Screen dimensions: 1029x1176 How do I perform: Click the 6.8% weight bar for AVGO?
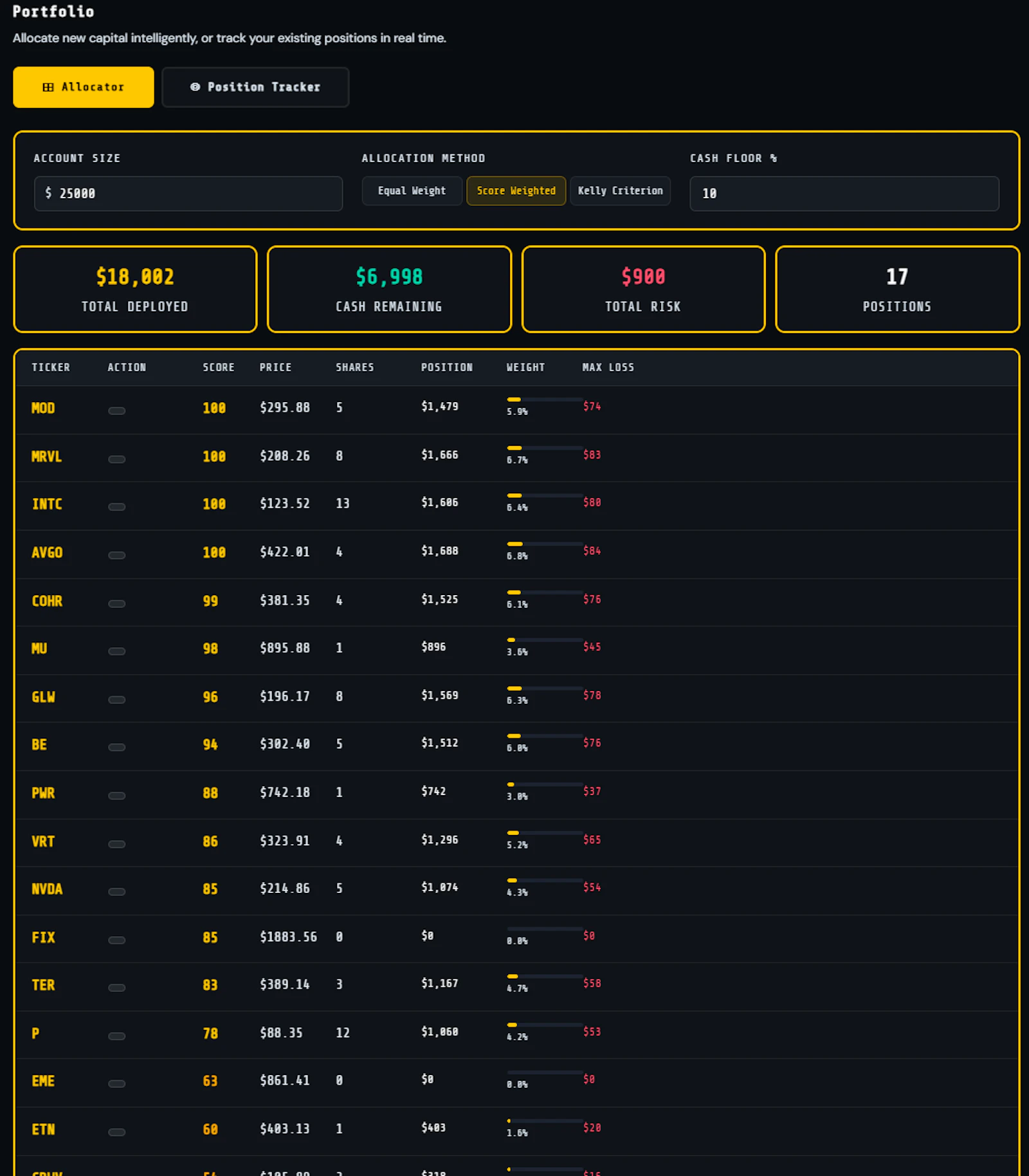545,544
